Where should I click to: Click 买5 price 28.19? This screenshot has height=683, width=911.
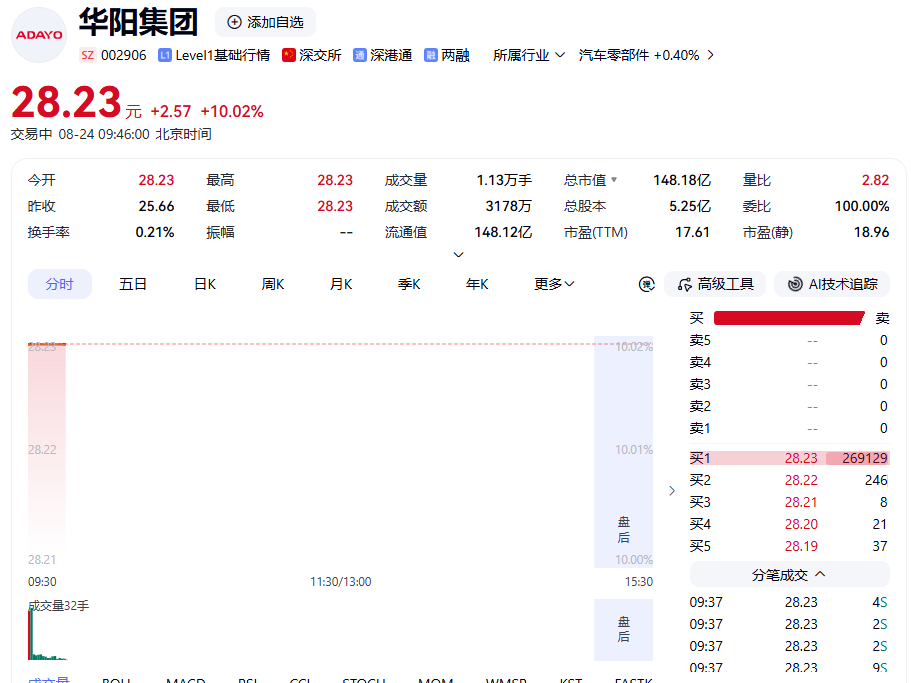tap(801, 547)
